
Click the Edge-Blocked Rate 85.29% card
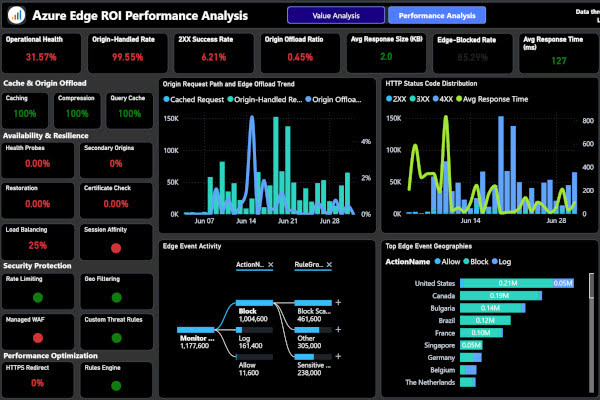tap(473, 53)
